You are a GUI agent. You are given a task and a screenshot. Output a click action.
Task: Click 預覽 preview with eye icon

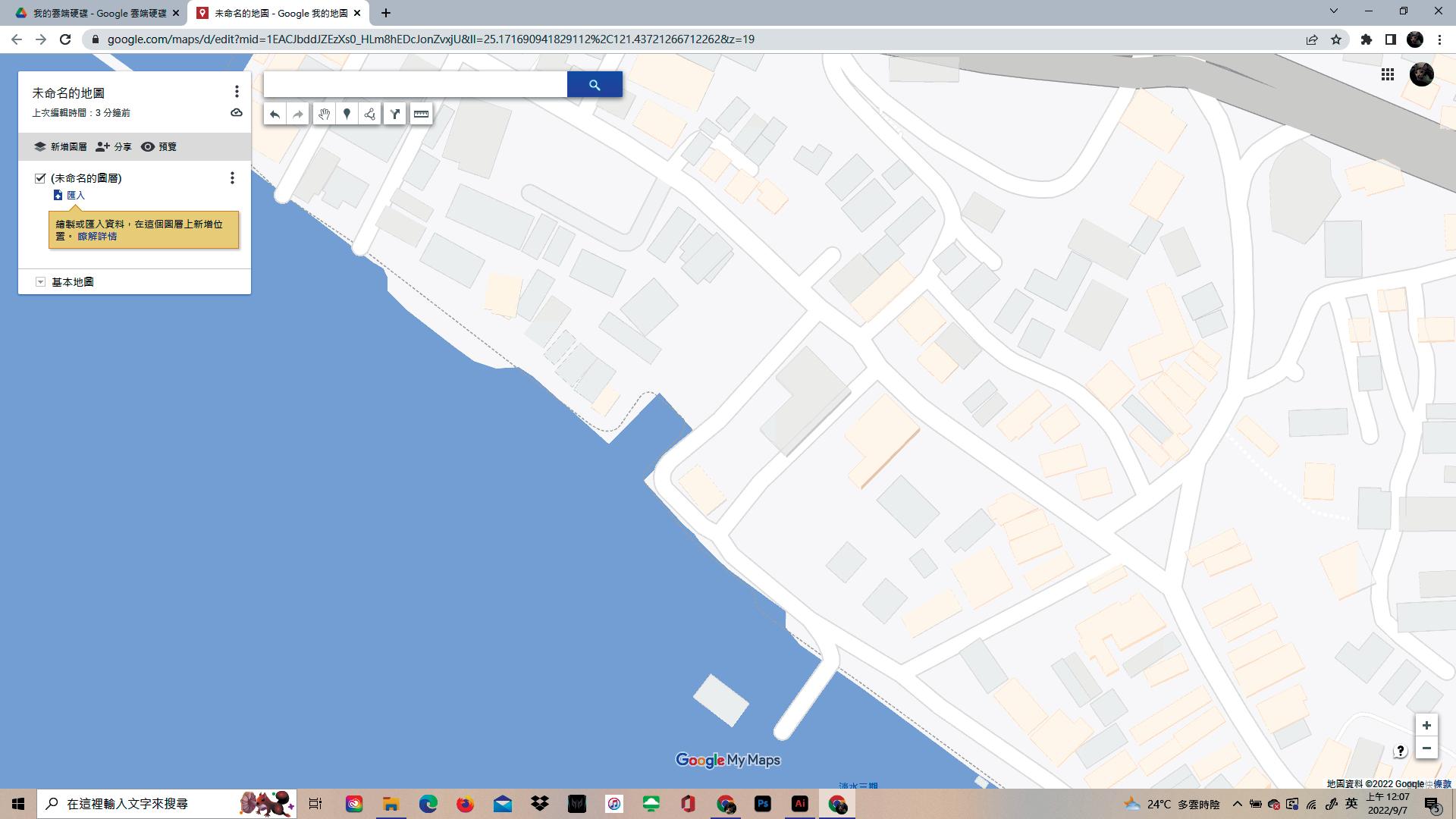click(159, 146)
